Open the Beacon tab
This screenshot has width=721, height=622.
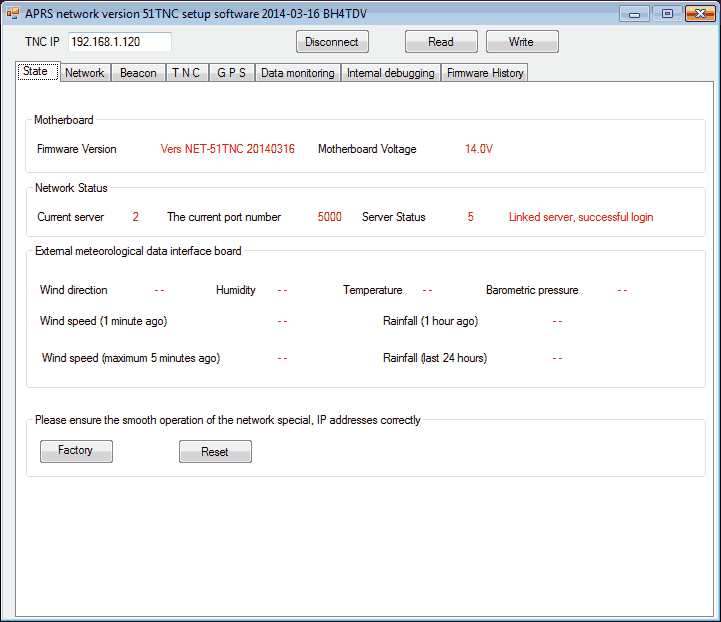138,73
